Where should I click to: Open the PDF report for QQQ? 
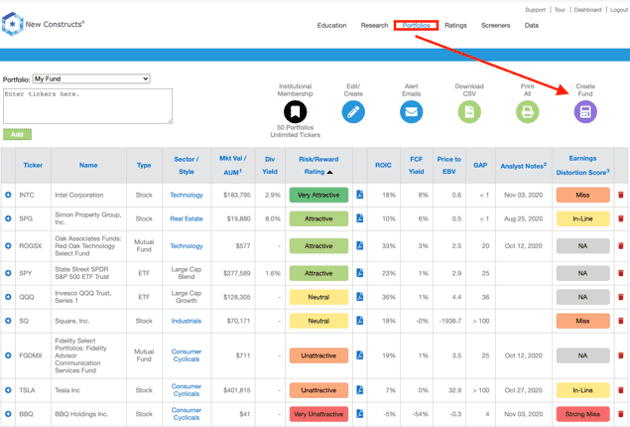360,297
